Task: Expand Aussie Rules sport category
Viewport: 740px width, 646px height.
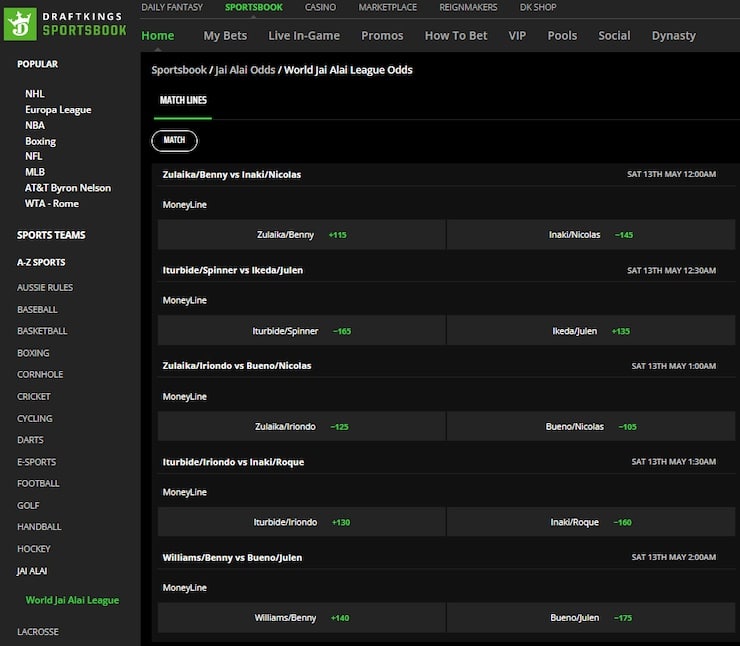Action: coord(45,287)
